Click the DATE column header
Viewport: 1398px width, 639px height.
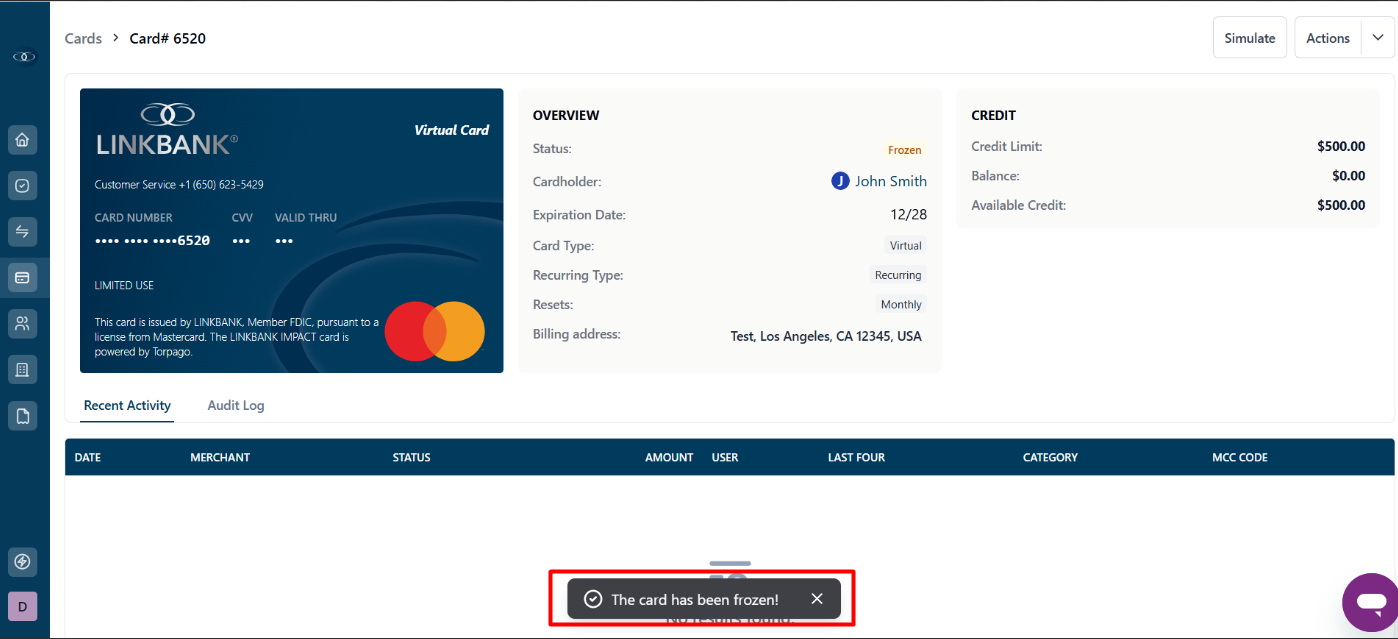(x=88, y=457)
